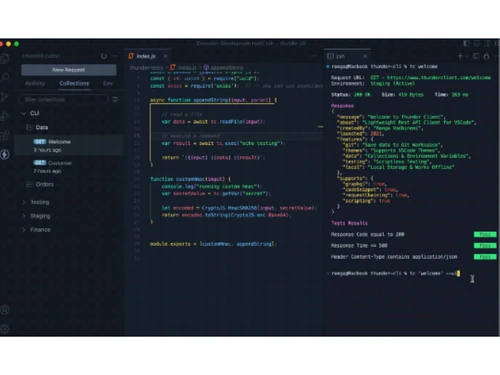
Task: Click the 'module.exports' code line
Action: pyautogui.click(x=213, y=244)
